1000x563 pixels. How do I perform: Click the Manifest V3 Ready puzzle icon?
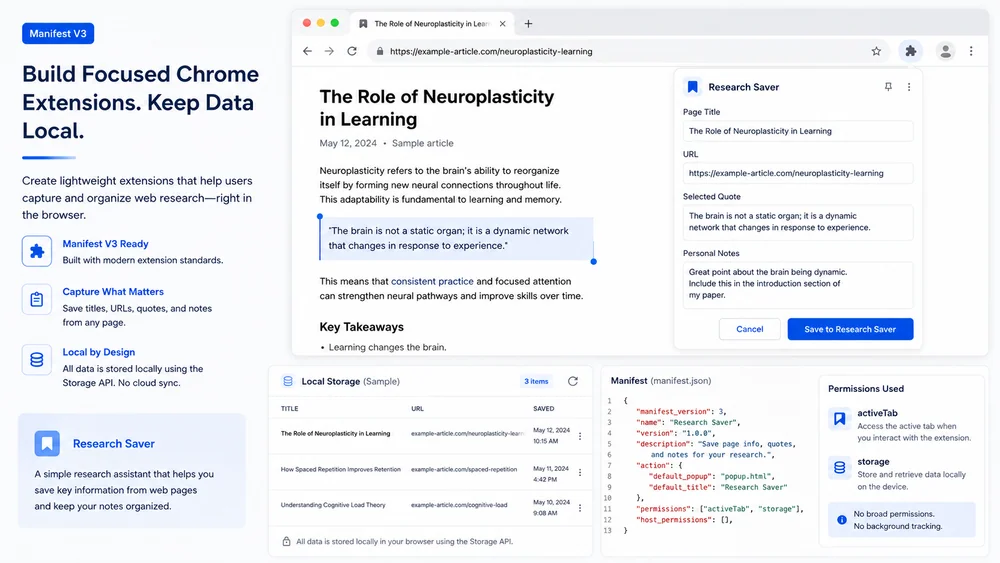(37, 251)
